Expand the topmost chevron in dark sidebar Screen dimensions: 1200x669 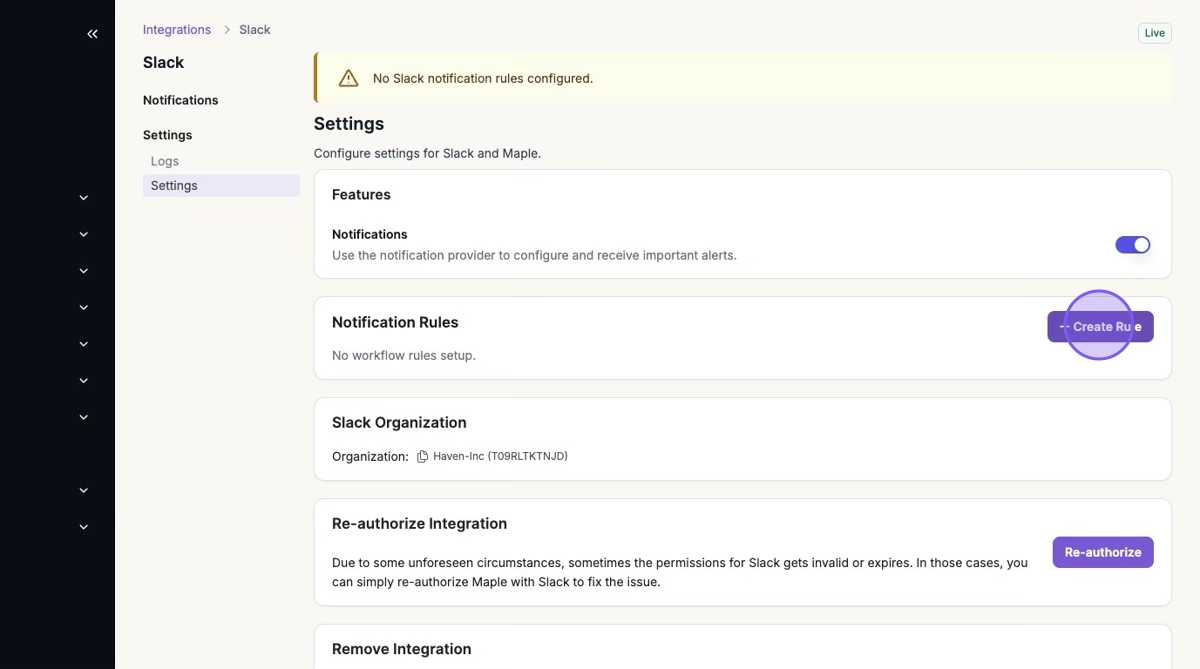84,198
